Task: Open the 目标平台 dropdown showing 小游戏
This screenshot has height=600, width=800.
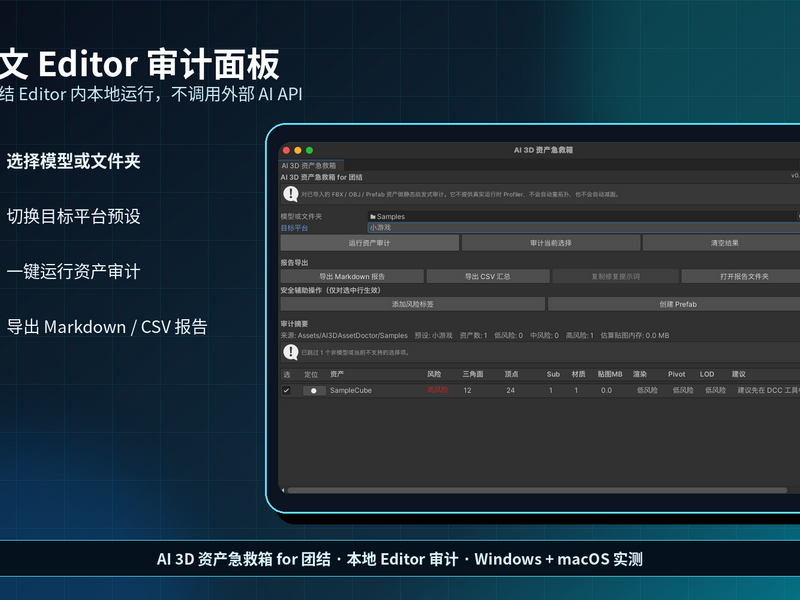Action: (x=584, y=228)
